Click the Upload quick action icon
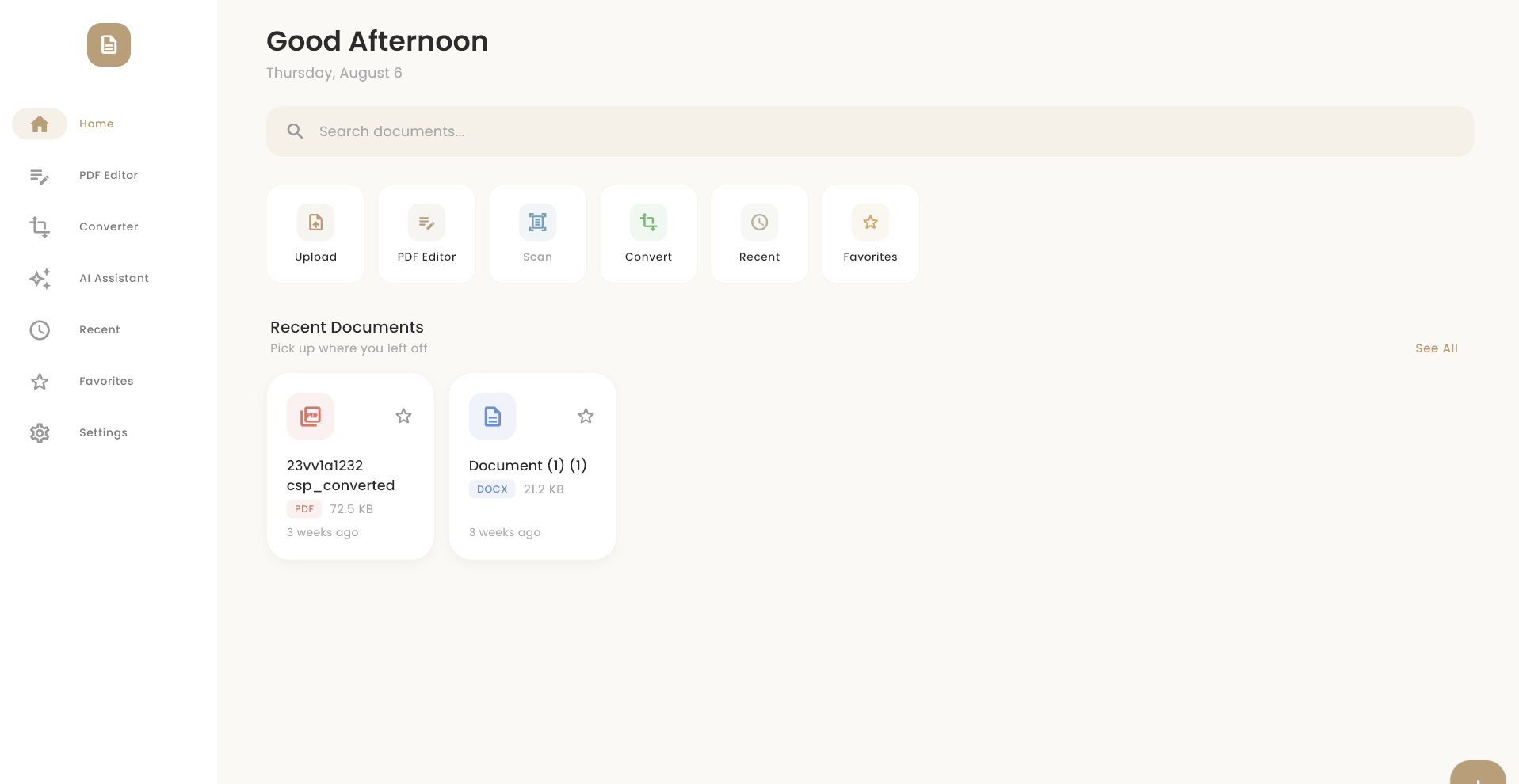 (315, 223)
